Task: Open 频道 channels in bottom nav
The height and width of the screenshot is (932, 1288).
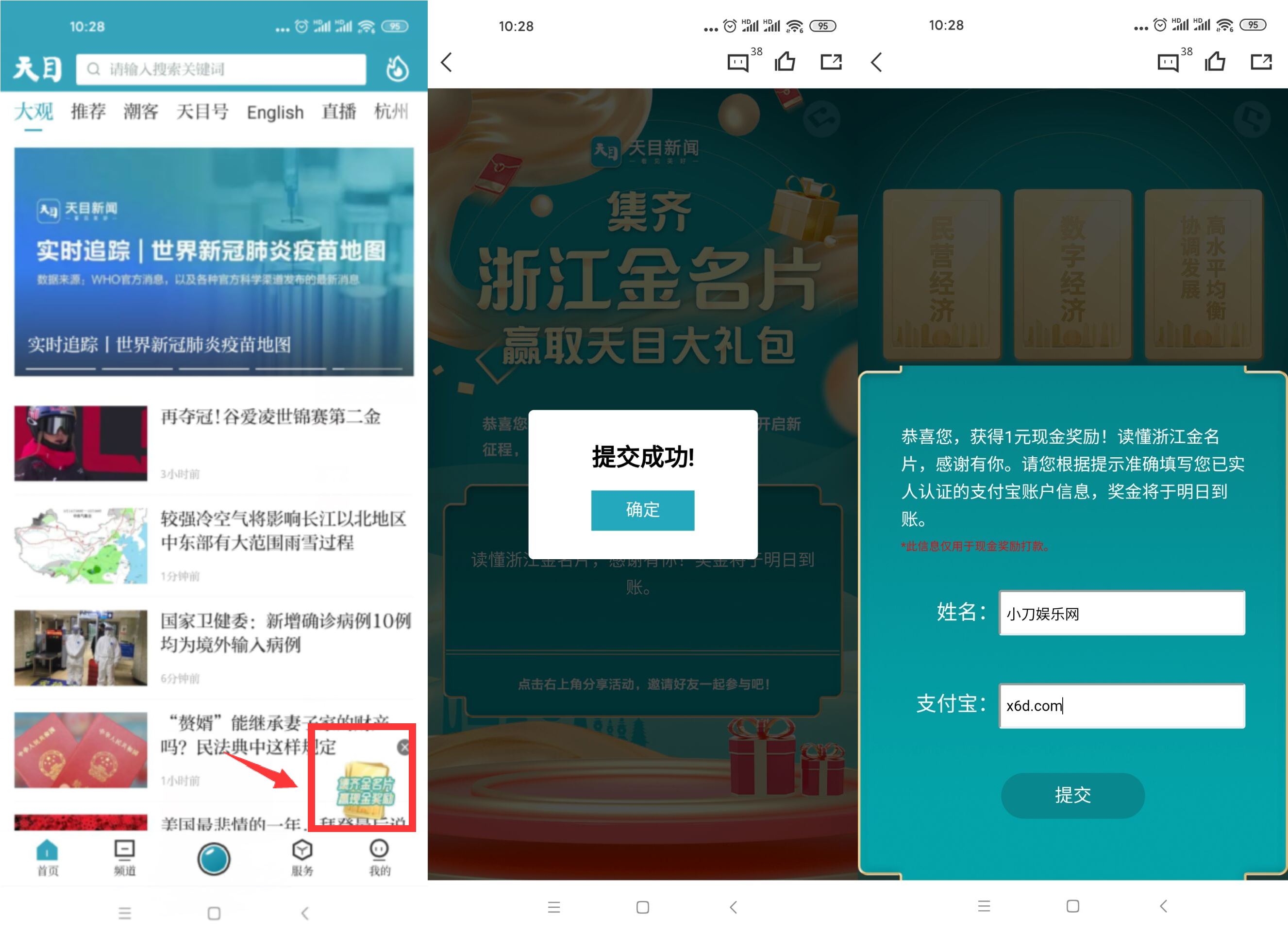Action: tap(124, 858)
